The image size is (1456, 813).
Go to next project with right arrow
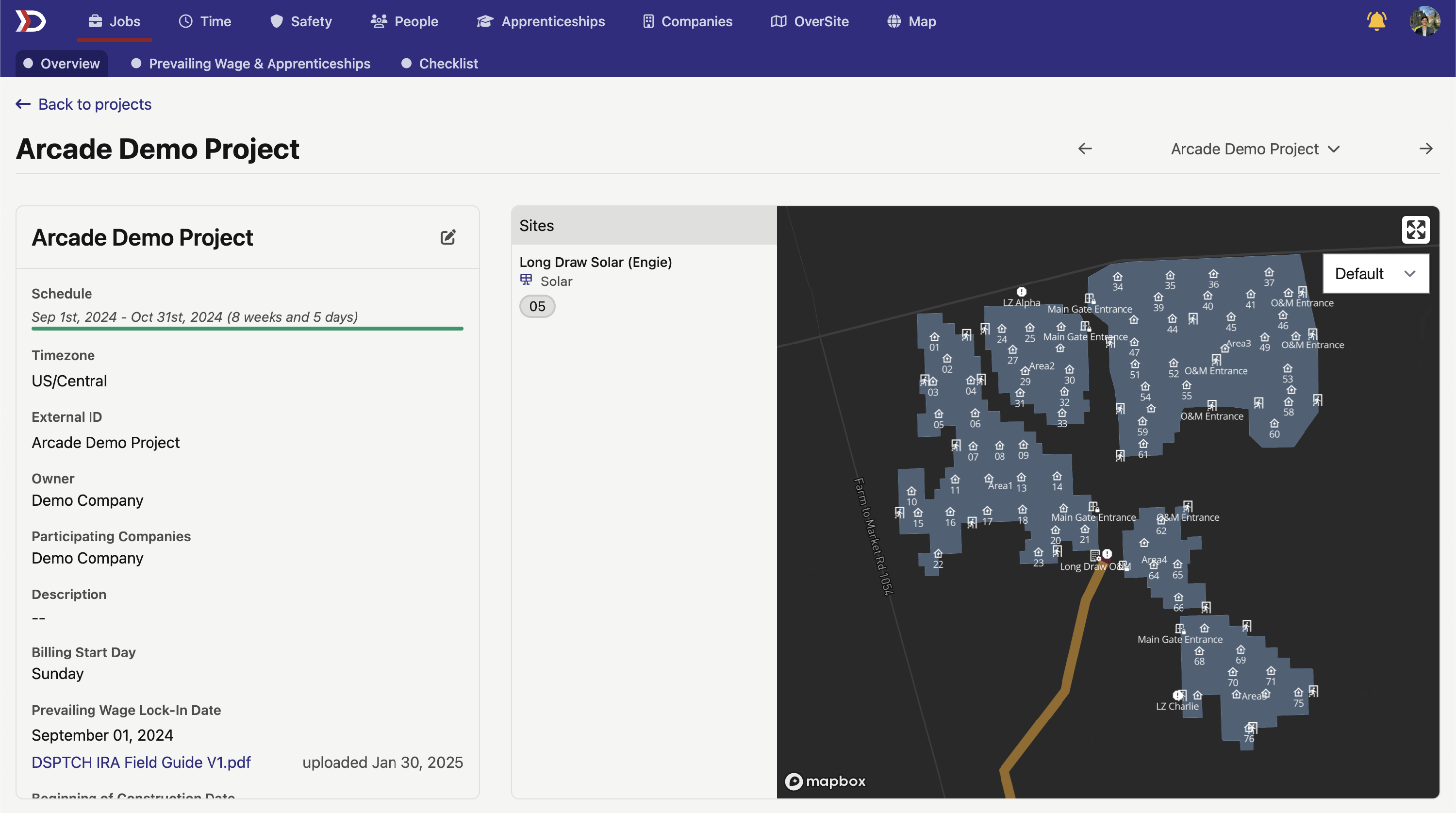1425,149
